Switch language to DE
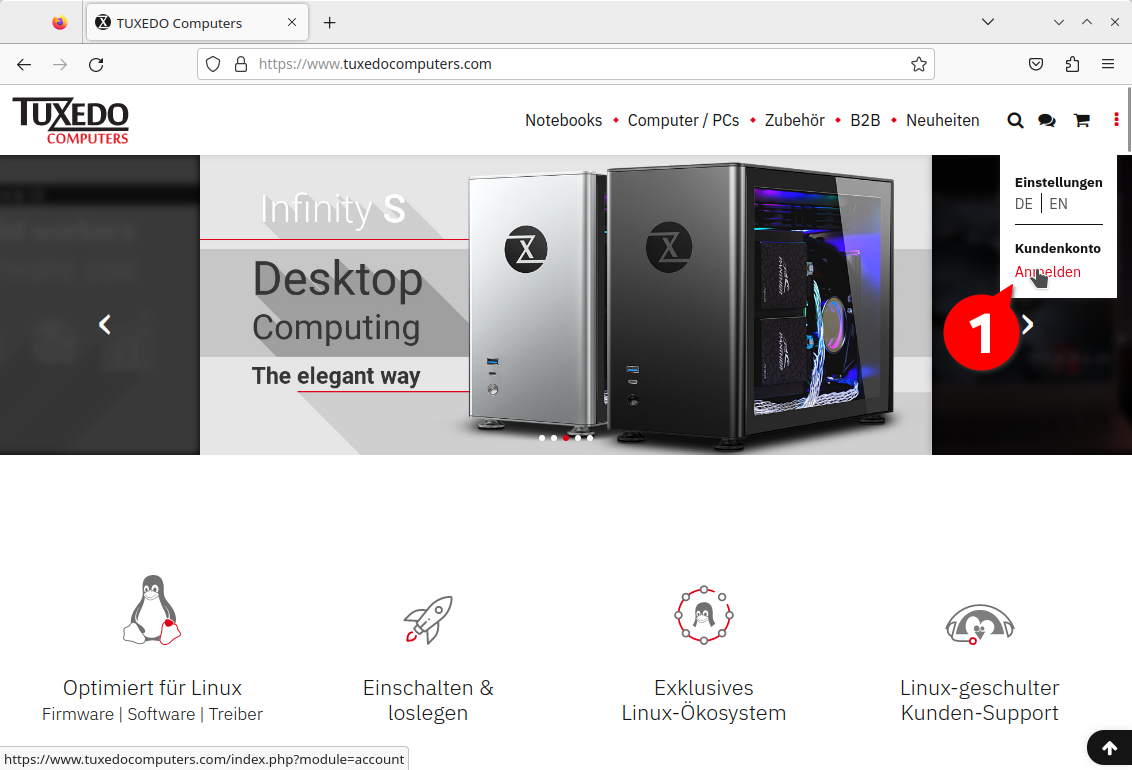The height and width of the screenshot is (770, 1132). coord(1024,204)
